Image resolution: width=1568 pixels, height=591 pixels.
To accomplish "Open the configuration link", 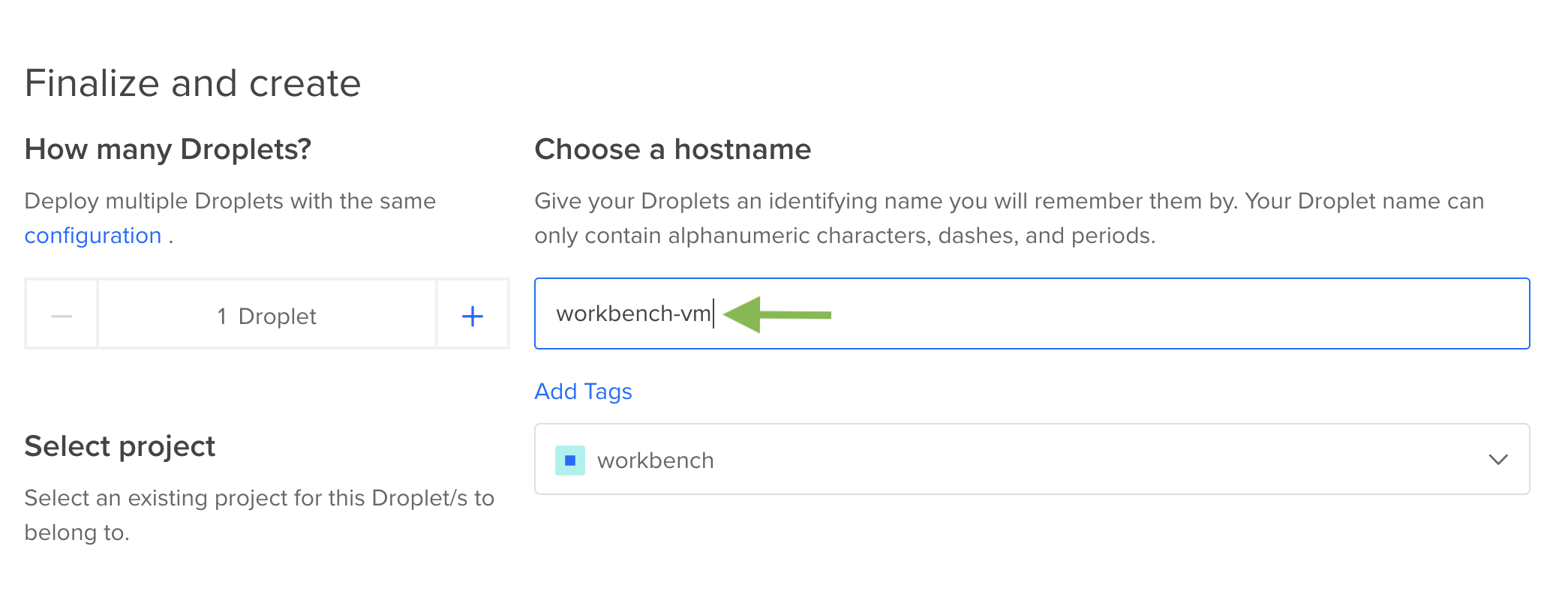I will pos(93,235).
